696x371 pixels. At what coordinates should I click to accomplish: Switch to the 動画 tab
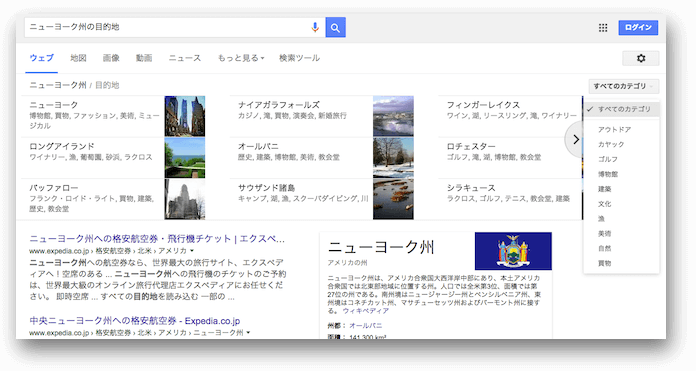pyautogui.click(x=144, y=58)
